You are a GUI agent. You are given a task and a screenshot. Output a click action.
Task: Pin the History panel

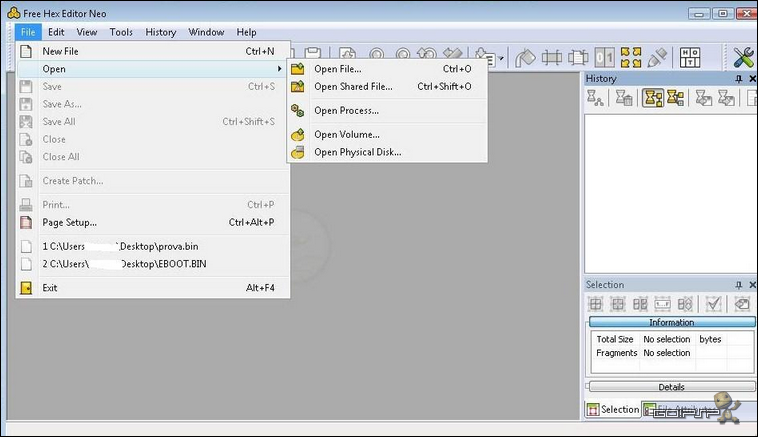[738, 79]
